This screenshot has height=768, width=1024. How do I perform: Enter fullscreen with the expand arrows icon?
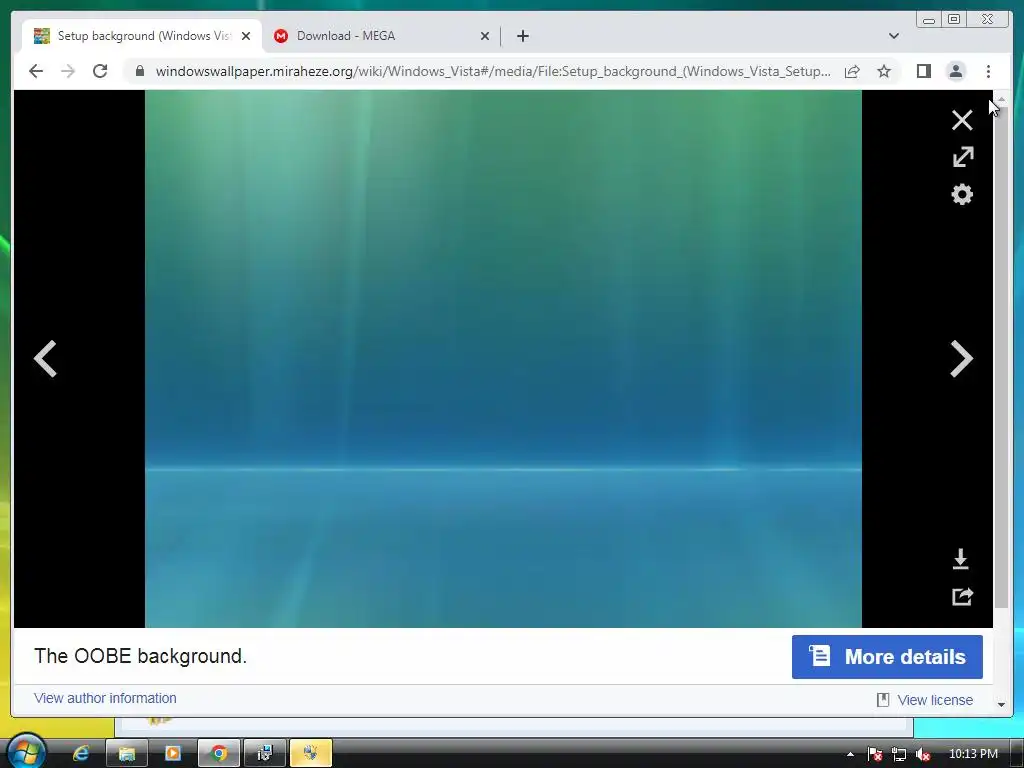pyautogui.click(x=963, y=157)
